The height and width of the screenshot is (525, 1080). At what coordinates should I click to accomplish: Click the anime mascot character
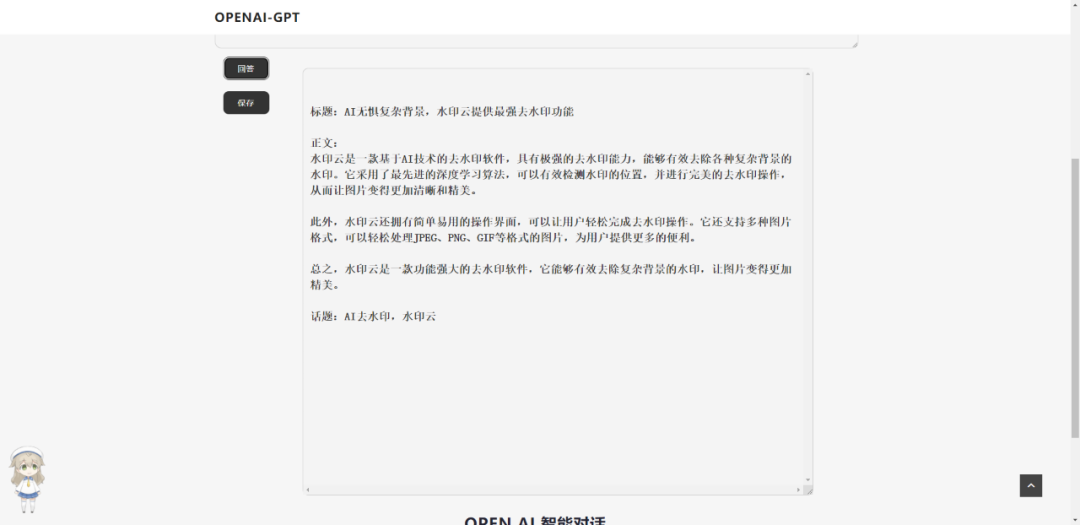(27, 480)
